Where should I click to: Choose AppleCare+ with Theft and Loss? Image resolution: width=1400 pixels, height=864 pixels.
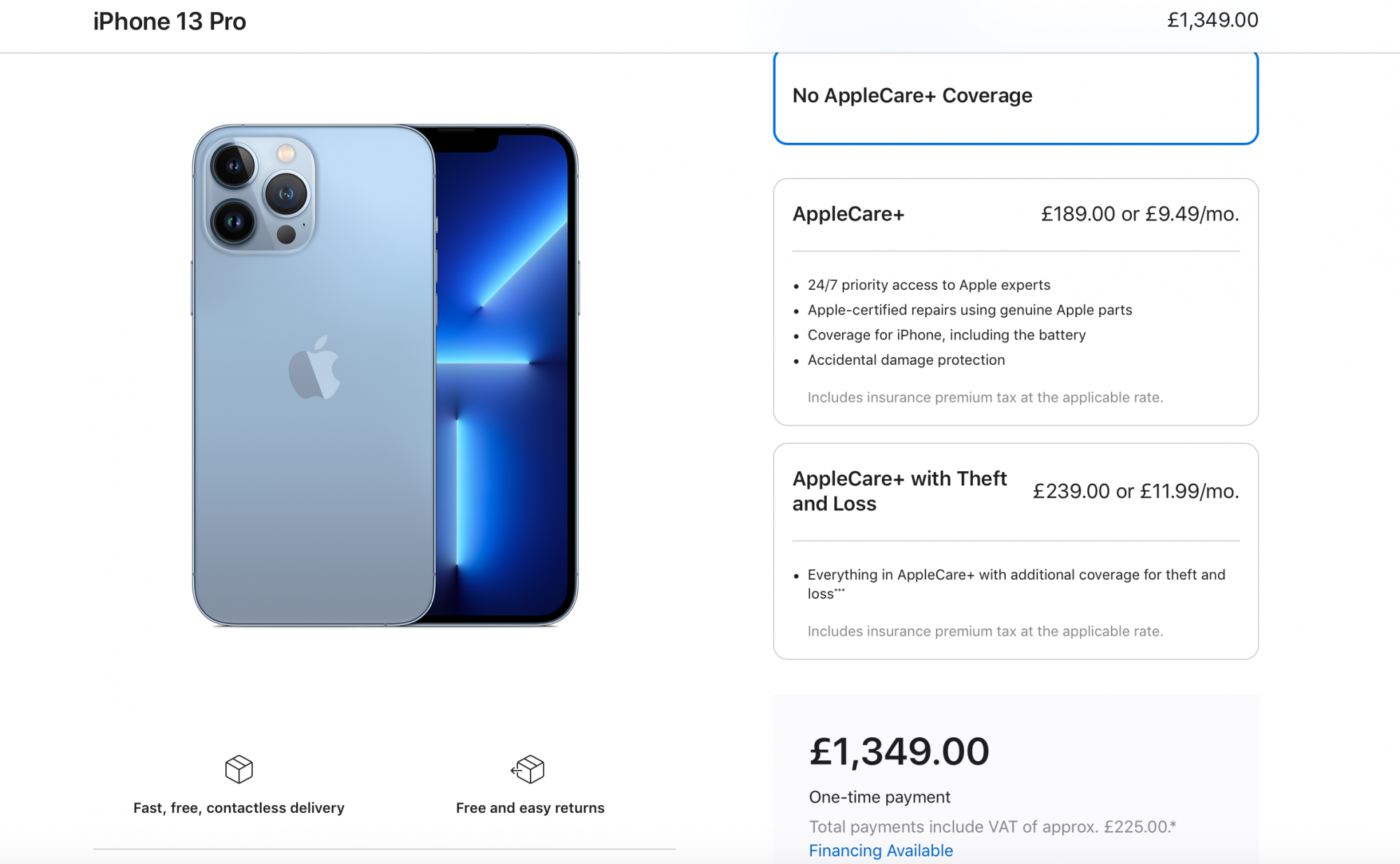click(1016, 551)
